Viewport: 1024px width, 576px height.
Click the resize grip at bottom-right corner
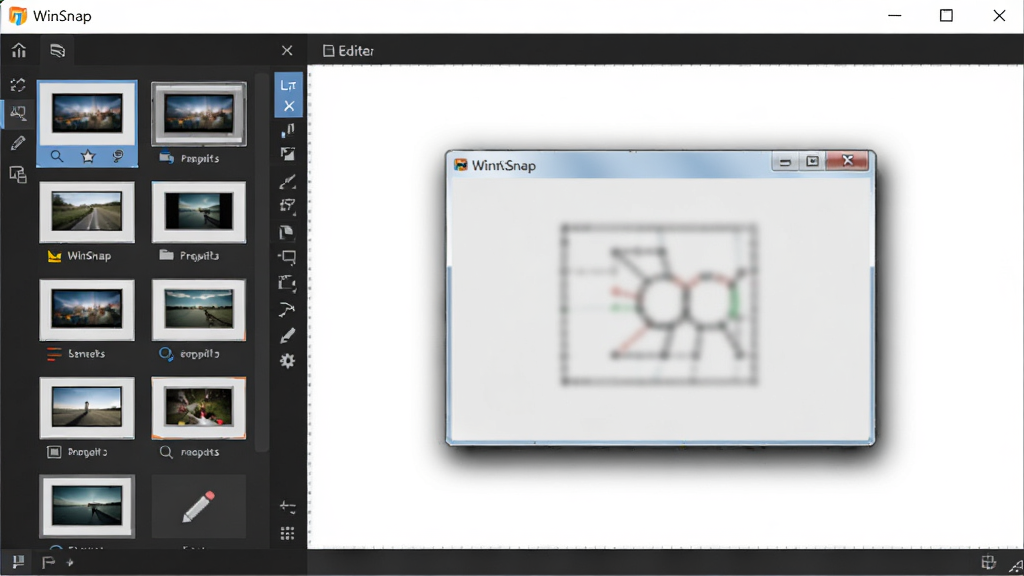[1016, 567]
